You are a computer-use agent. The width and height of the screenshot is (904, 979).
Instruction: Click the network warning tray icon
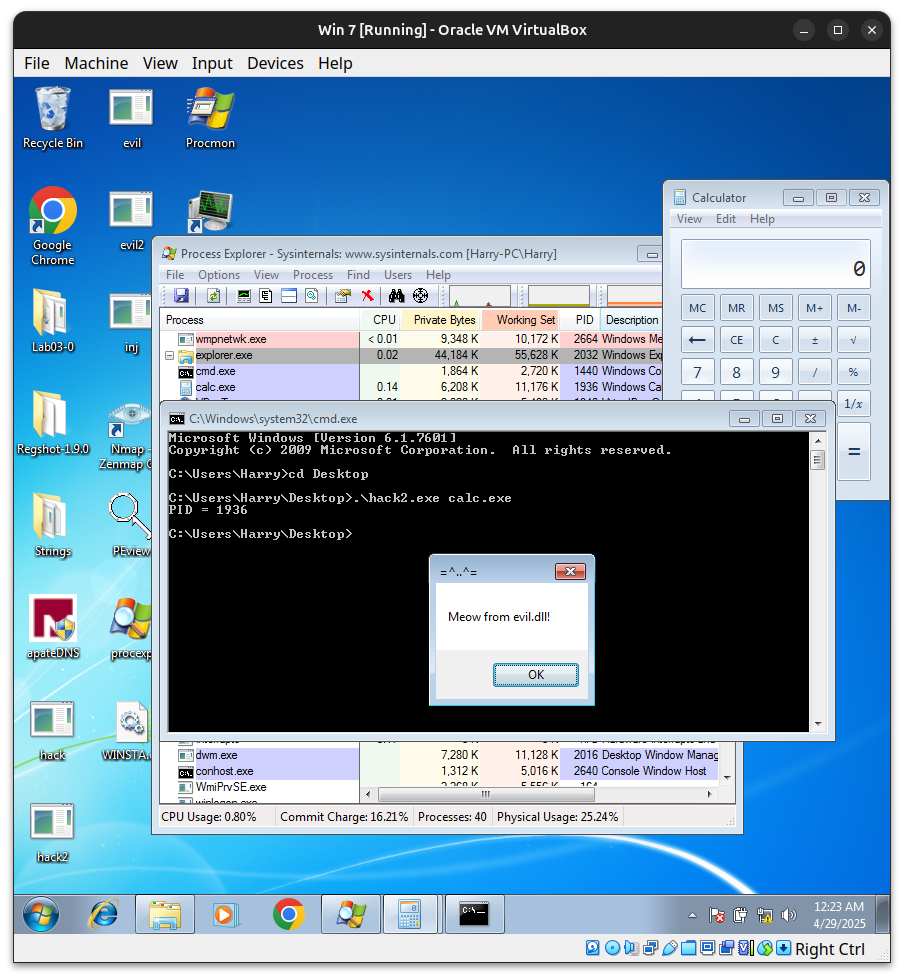click(765, 915)
